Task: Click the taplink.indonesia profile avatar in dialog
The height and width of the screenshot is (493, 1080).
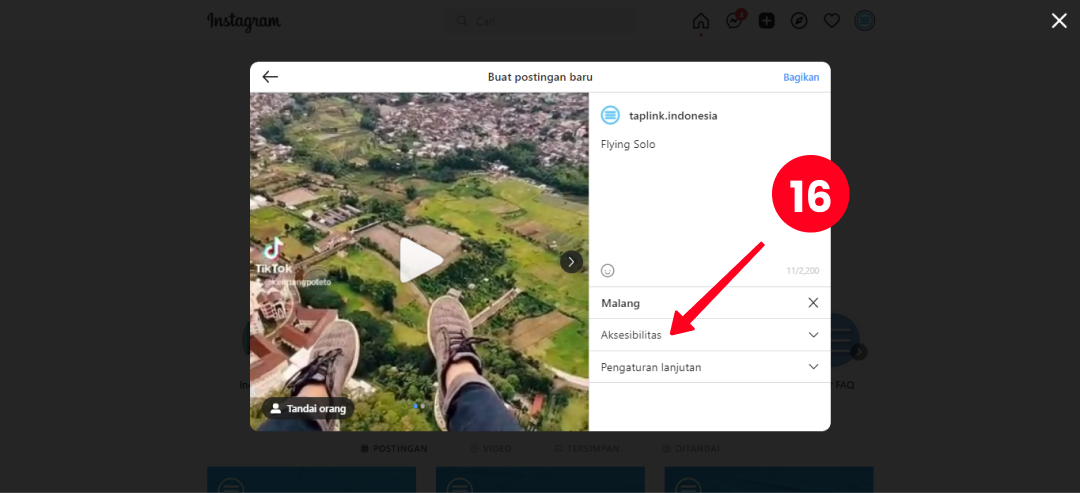Action: click(x=610, y=115)
